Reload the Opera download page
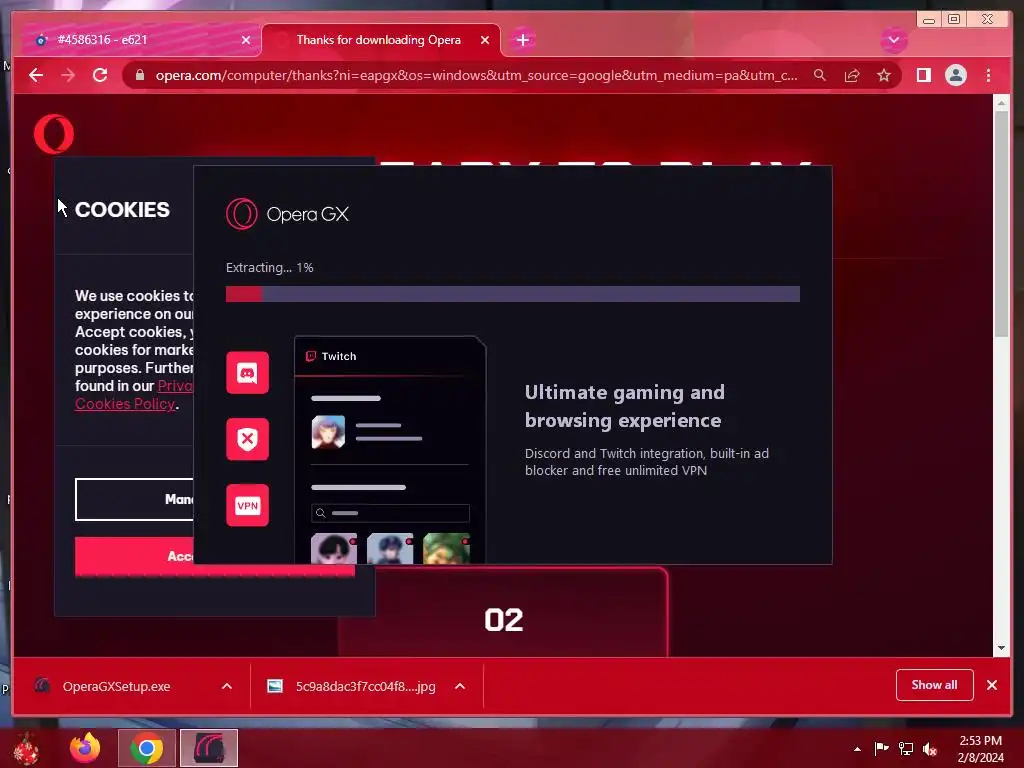 [100, 75]
